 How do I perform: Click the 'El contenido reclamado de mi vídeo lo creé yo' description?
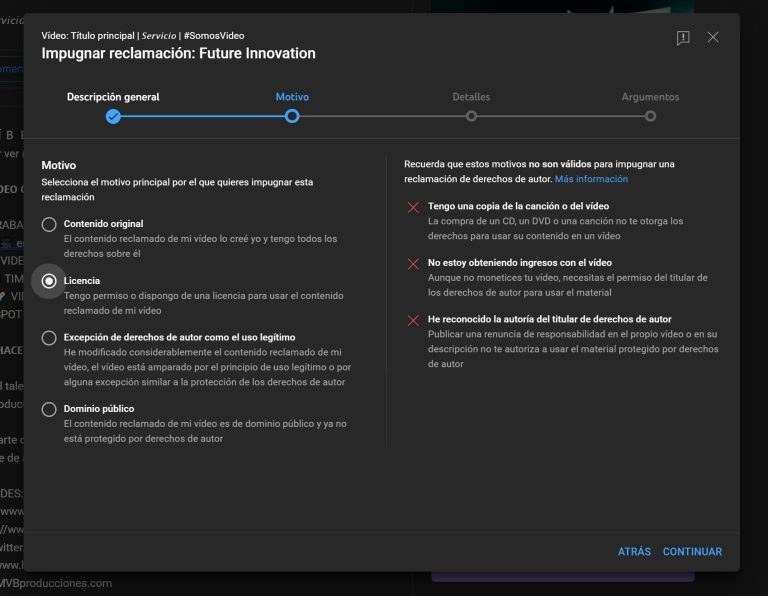[x=200, y=246]
